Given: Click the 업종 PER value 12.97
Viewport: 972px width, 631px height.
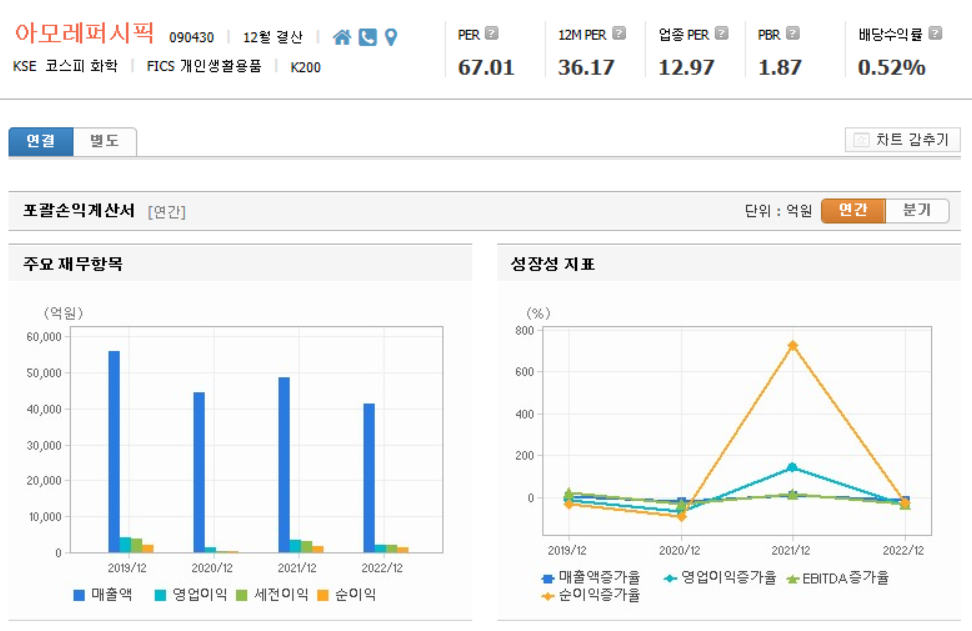Looking at the screenshot, I should [686, 68].
